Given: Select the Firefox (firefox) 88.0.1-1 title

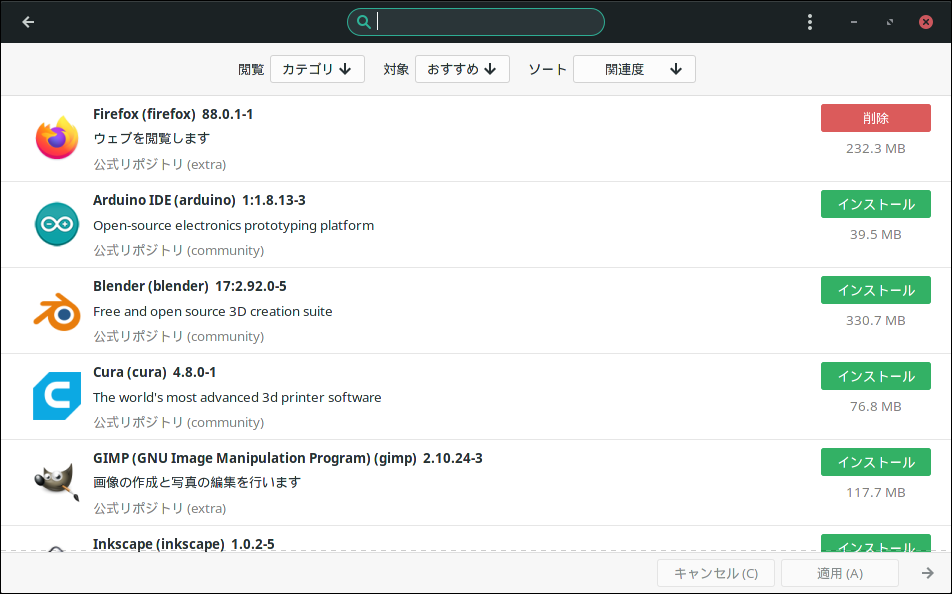Looking at the screenshot, I should [x=173, y=114].
